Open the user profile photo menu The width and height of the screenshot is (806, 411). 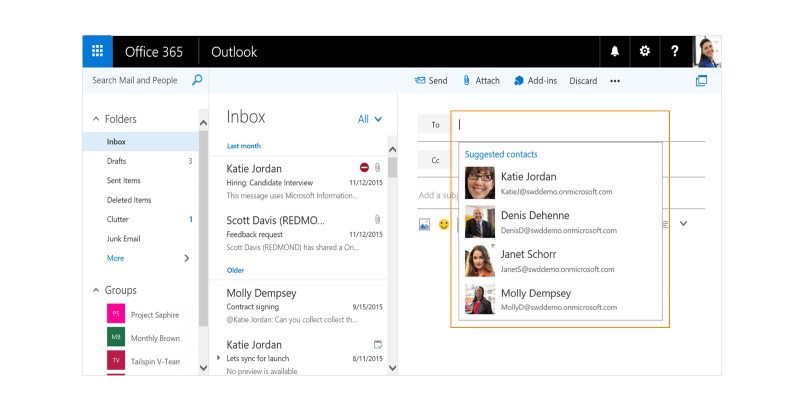coord(707,51)
